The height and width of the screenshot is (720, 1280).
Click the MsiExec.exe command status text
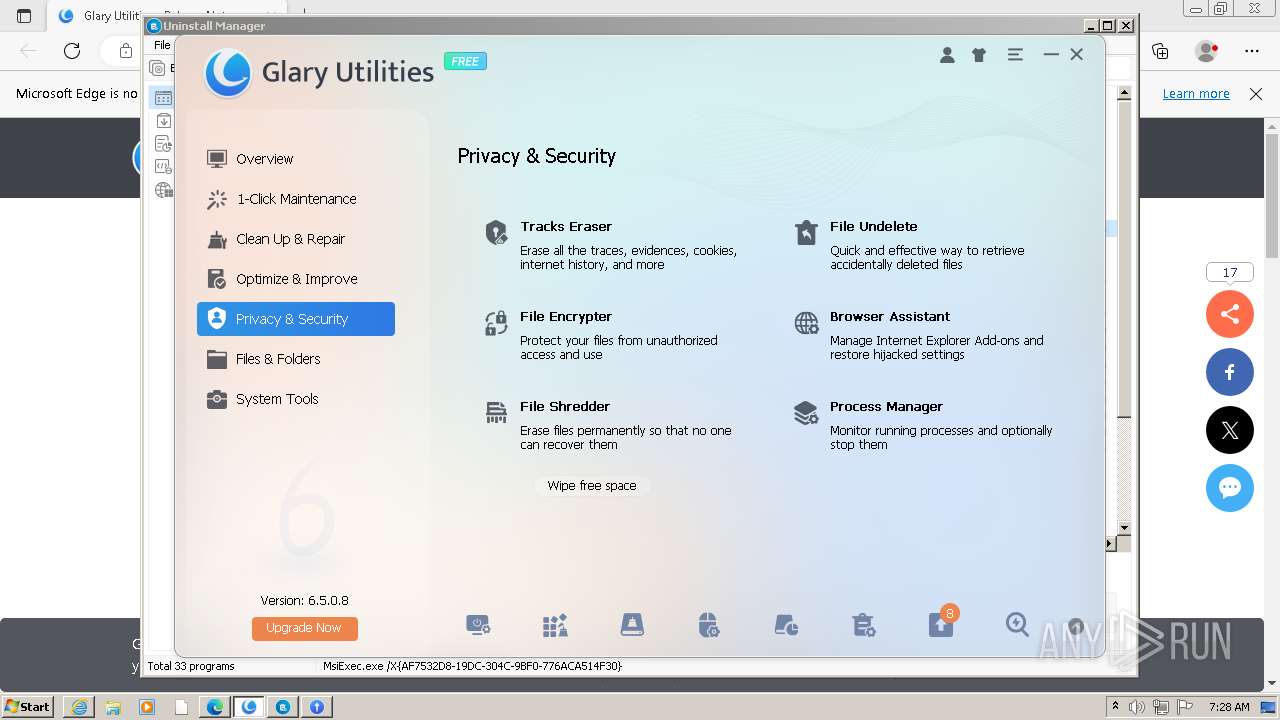click(472, 666)
